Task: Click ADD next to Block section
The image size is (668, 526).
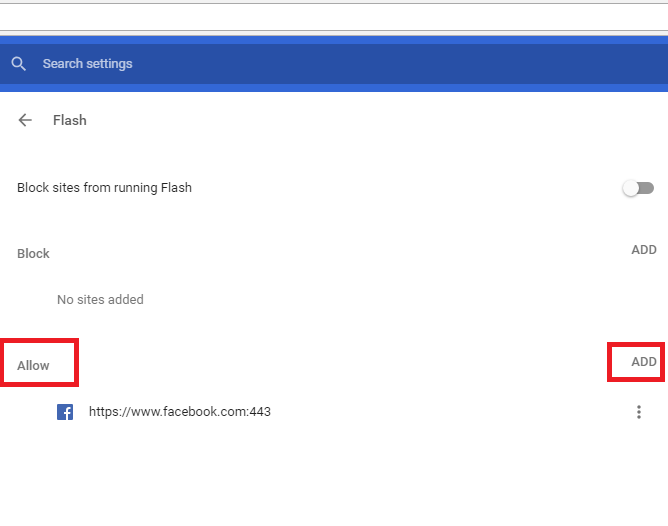Action: [x=644, y=250]
